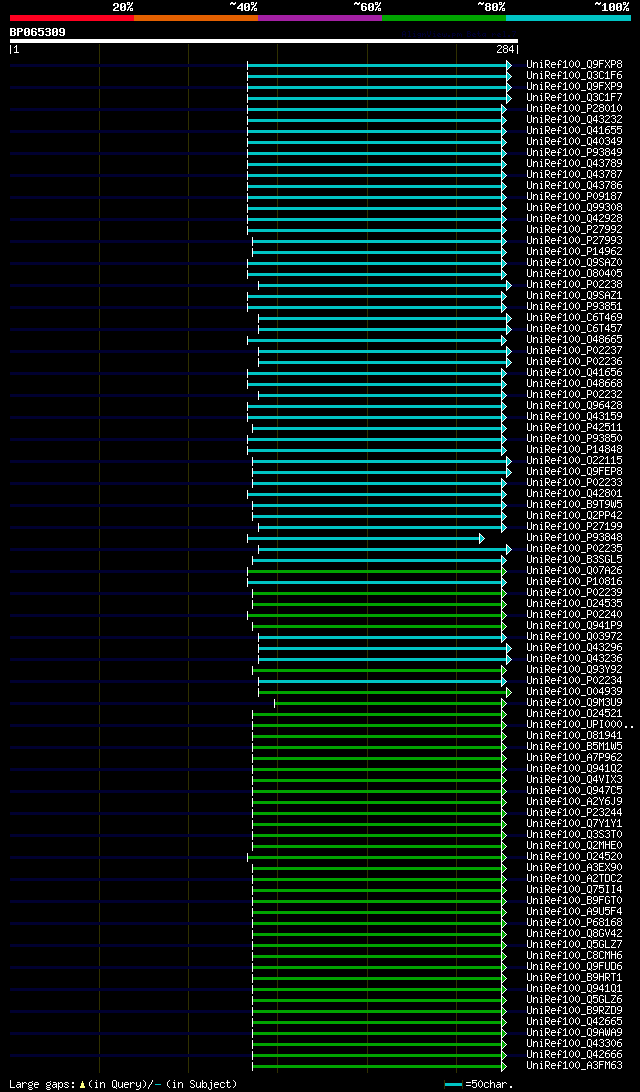Open hit UniRef100_Q43232
640x1092 pixels.
575,120
